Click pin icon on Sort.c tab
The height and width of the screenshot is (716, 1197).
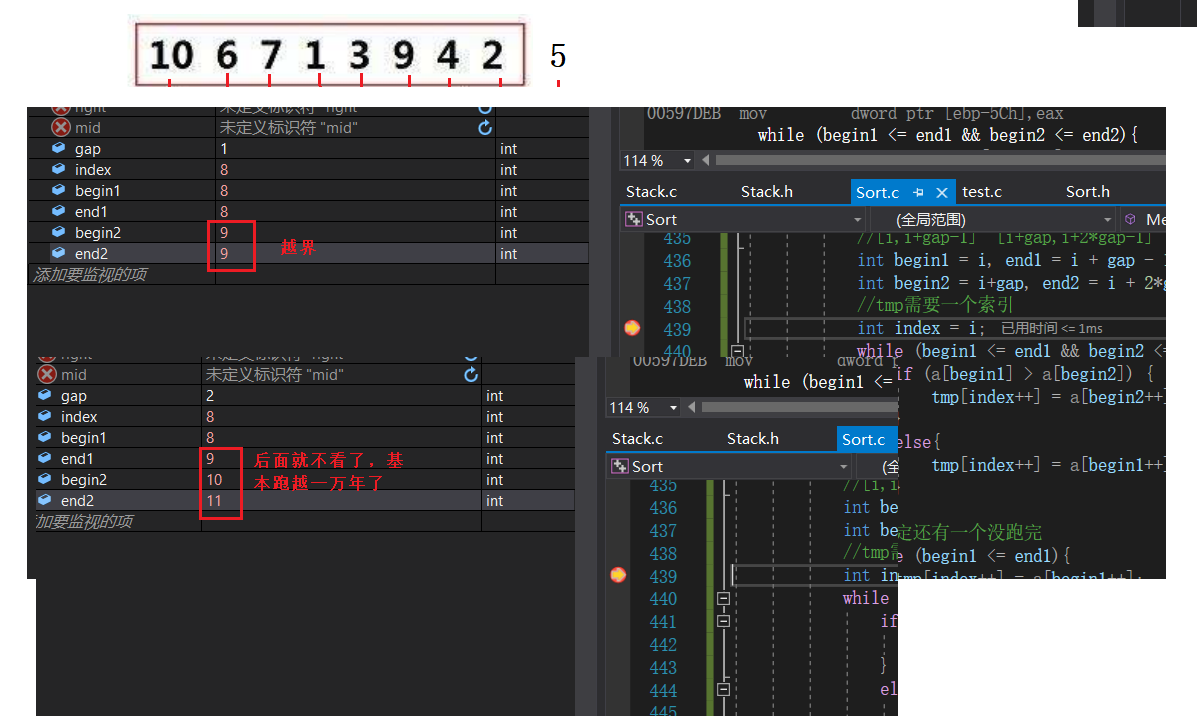[x=918, y=192]
